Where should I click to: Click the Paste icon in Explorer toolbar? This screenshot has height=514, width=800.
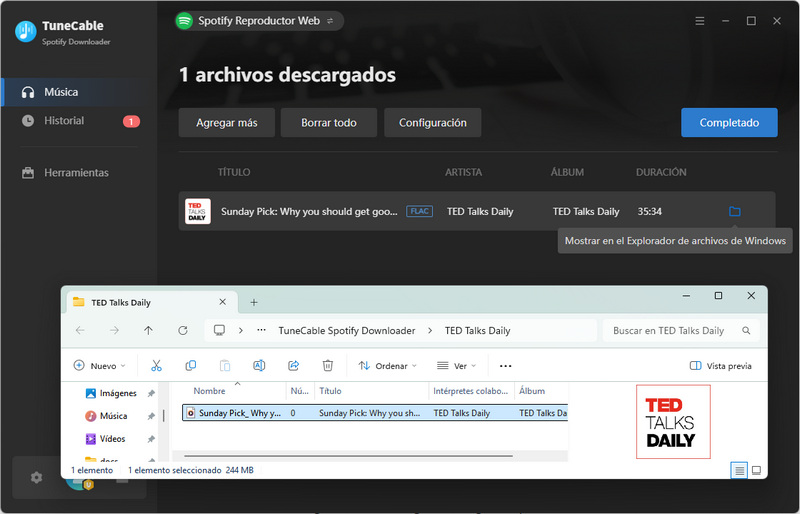(x=225, y=365)
